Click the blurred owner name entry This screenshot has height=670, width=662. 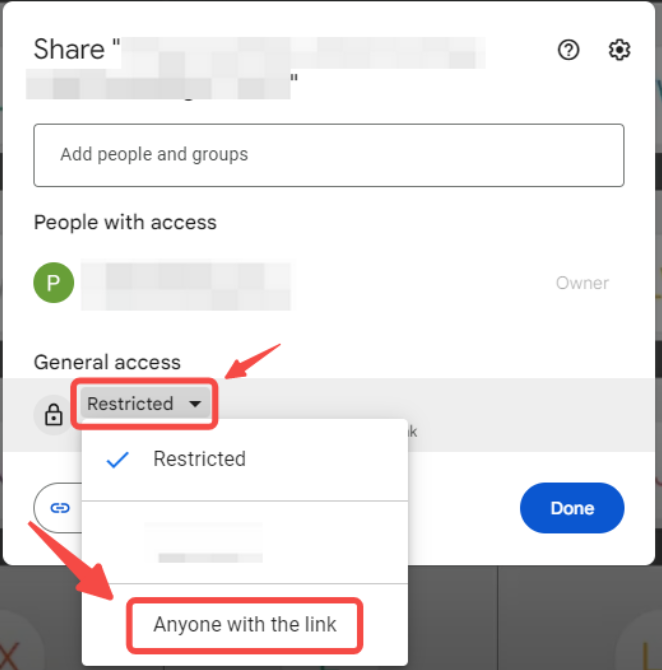click(186, 284)
